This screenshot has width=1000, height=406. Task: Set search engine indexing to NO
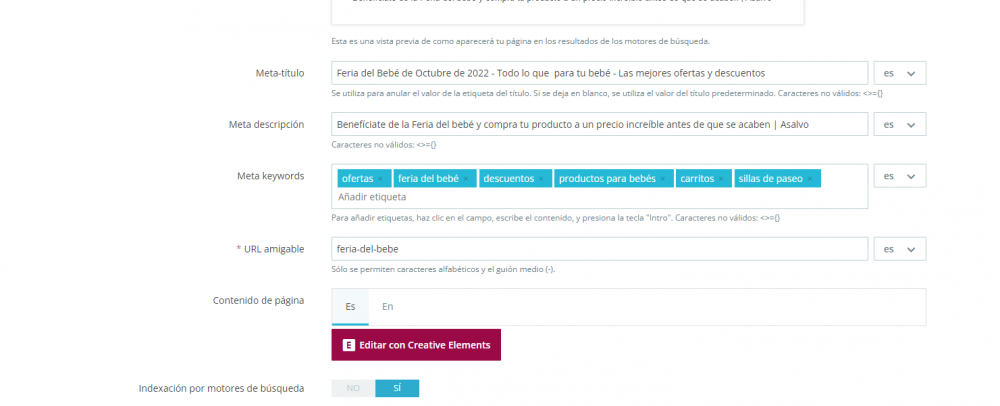click(353, 388)
